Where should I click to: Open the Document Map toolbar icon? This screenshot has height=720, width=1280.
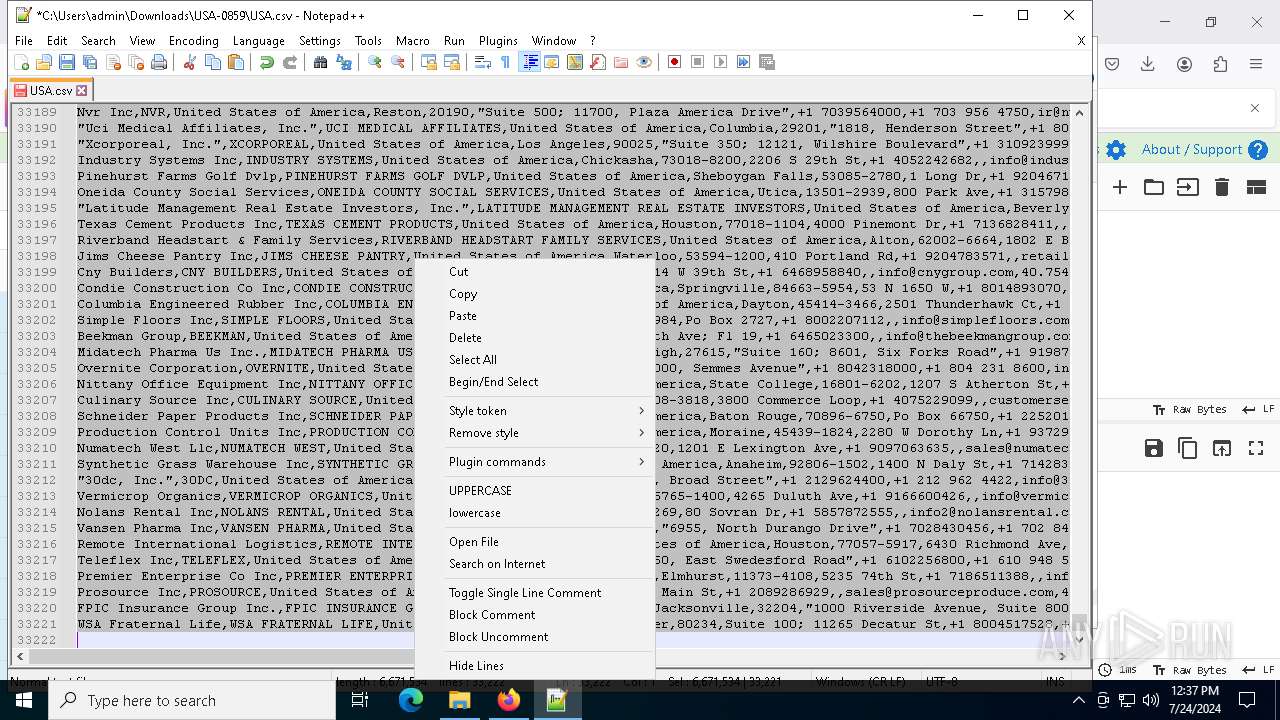(x=574, y=62)
